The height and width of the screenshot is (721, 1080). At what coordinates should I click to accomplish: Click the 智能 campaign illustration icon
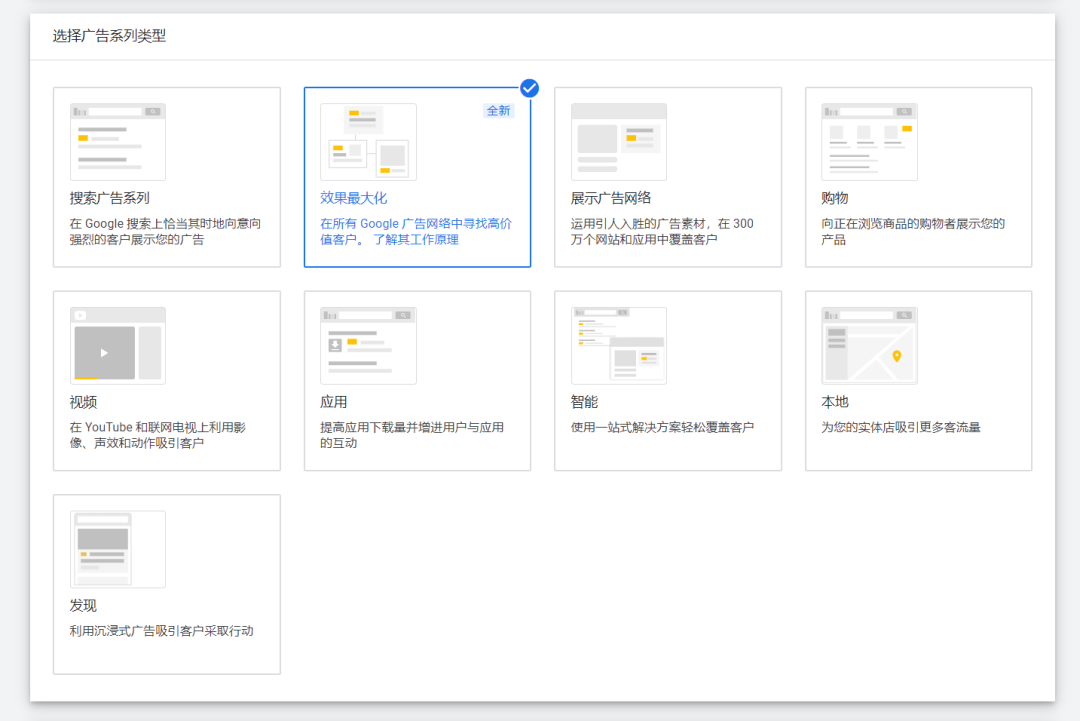pos(619,346)
